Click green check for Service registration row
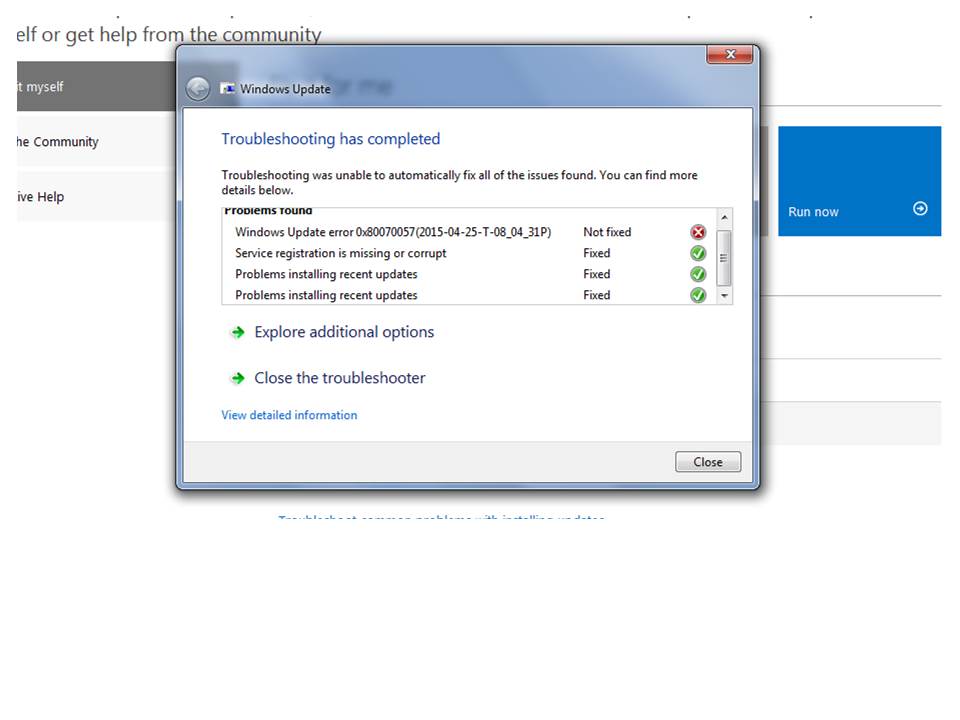The height and width of the screenshot is (720, 960). click(x=698, y=253)
